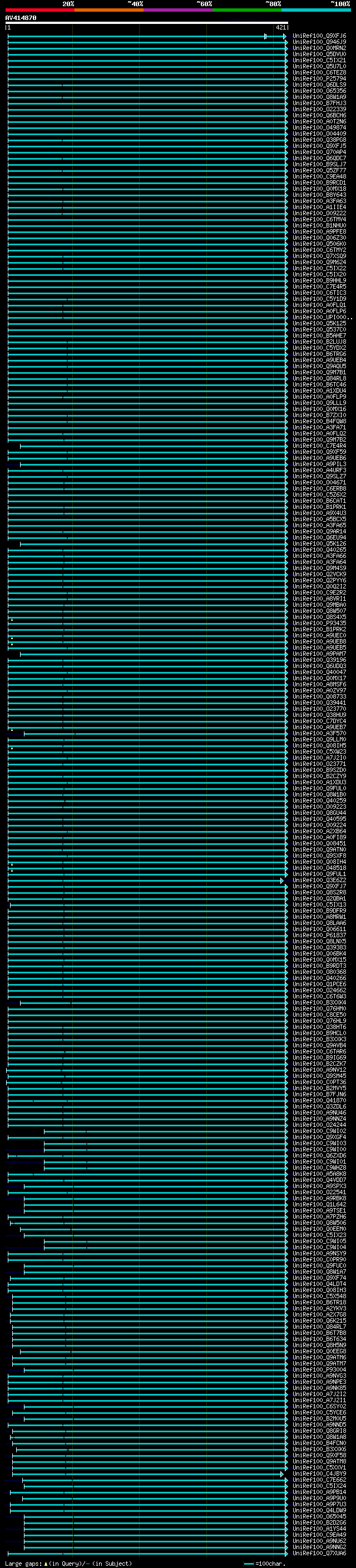This screenshot has height=1568, width=356.
Task: Select hit label UniRef100_Q4VDD7
Action: (319, 1180)
